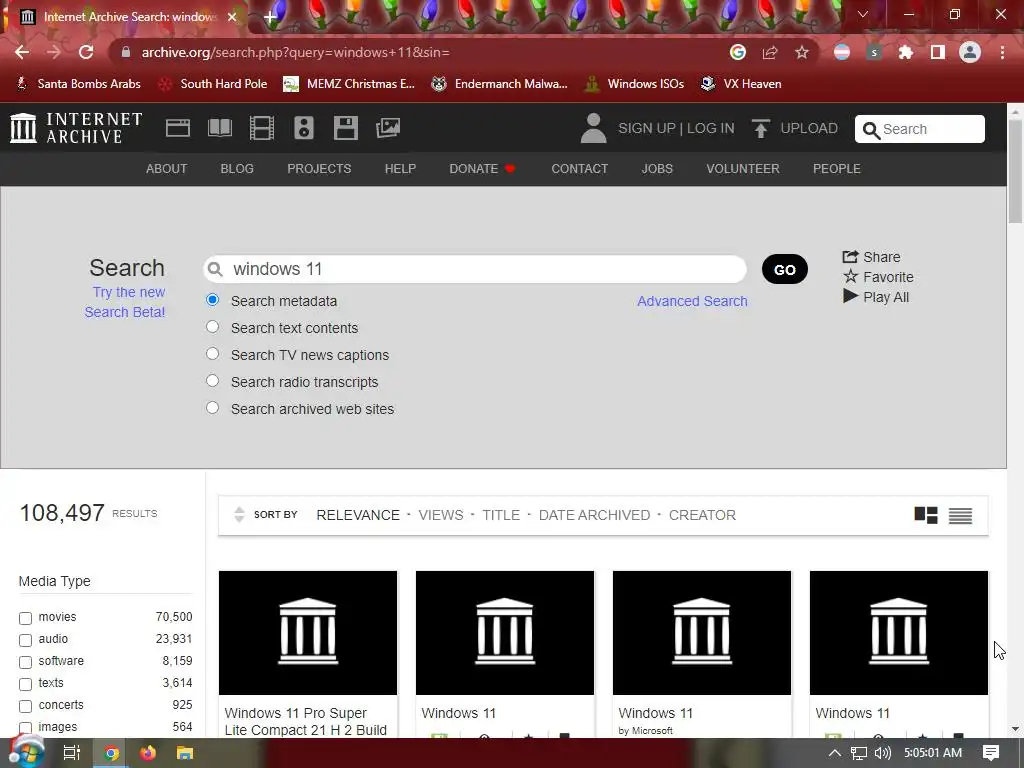The image size is (1024, 768).
Task: Open the Internet Archive home logo
Action: (x=76, y=128)
